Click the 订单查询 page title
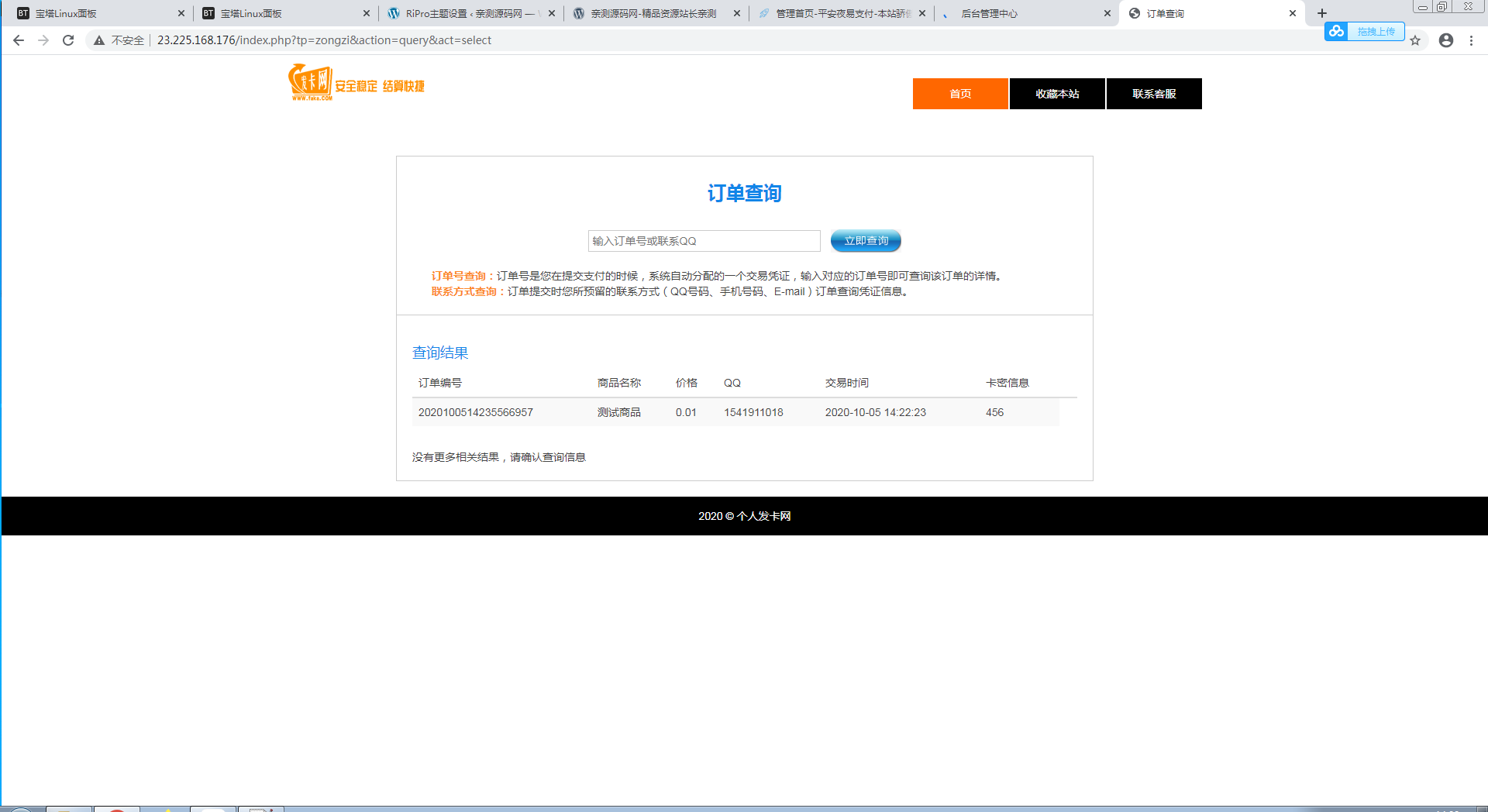 coord(744,193)
